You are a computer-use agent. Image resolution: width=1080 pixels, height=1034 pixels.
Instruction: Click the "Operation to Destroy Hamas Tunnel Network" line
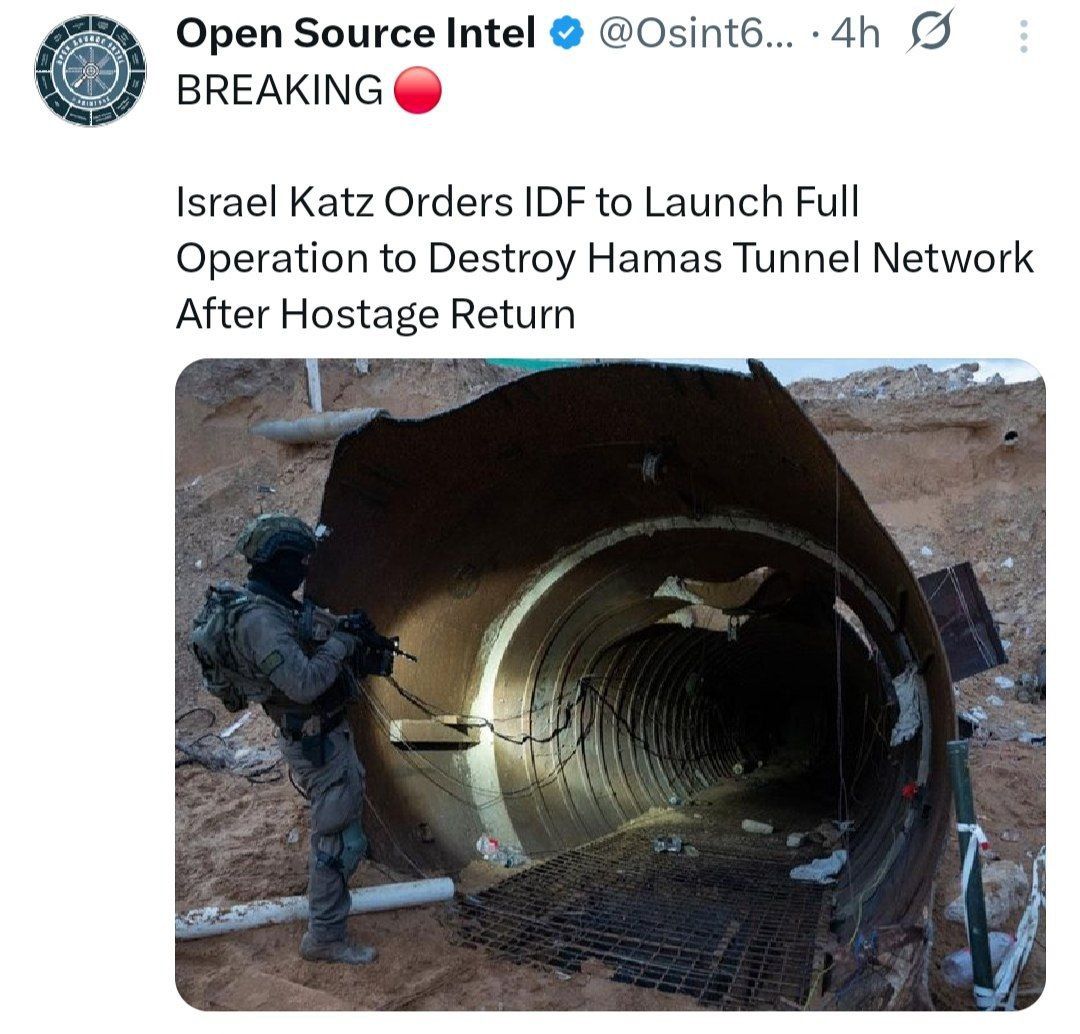click(605, 259)
